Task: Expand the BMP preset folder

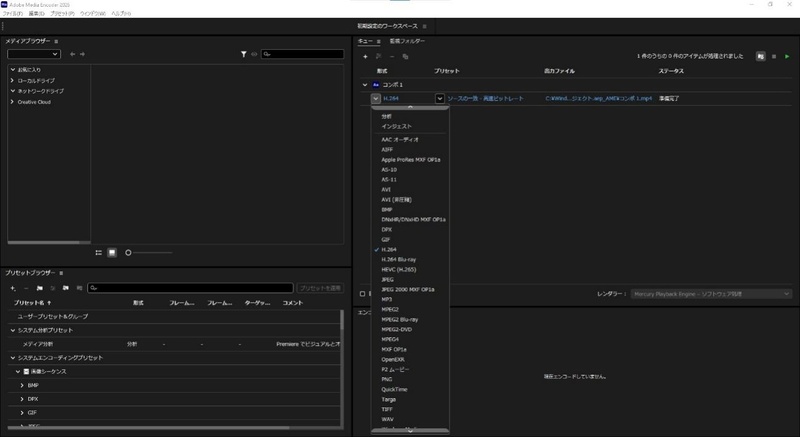Action: point(22,385)
